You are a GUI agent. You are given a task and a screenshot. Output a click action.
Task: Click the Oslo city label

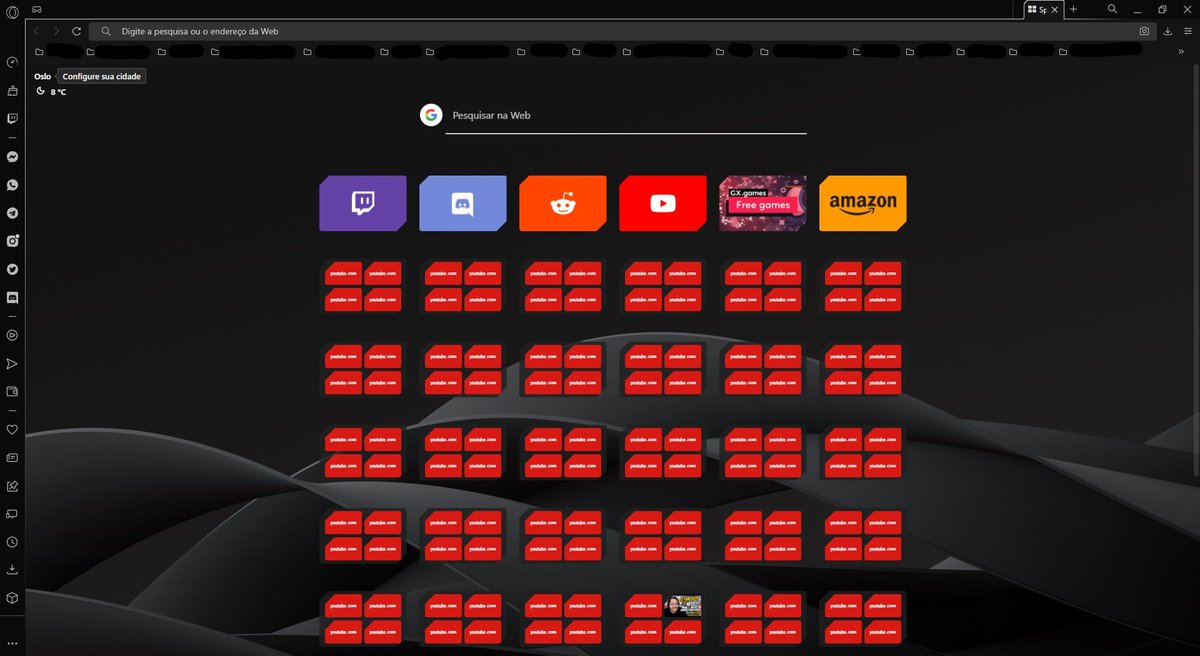[42, 76]
